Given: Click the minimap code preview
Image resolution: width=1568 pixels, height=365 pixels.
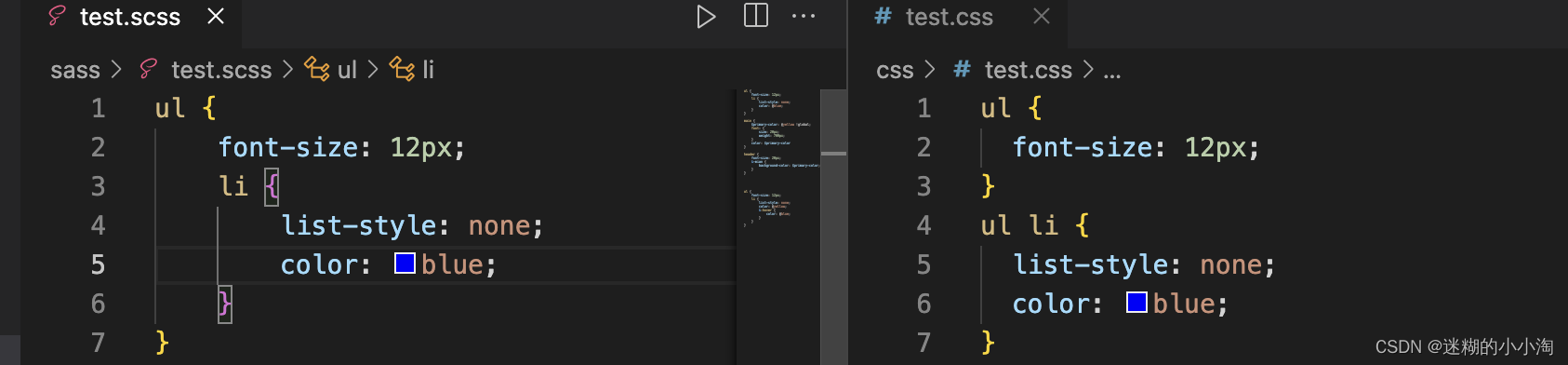Looking at the screenshot, I should pyautogui.click(x=779, y=158).
